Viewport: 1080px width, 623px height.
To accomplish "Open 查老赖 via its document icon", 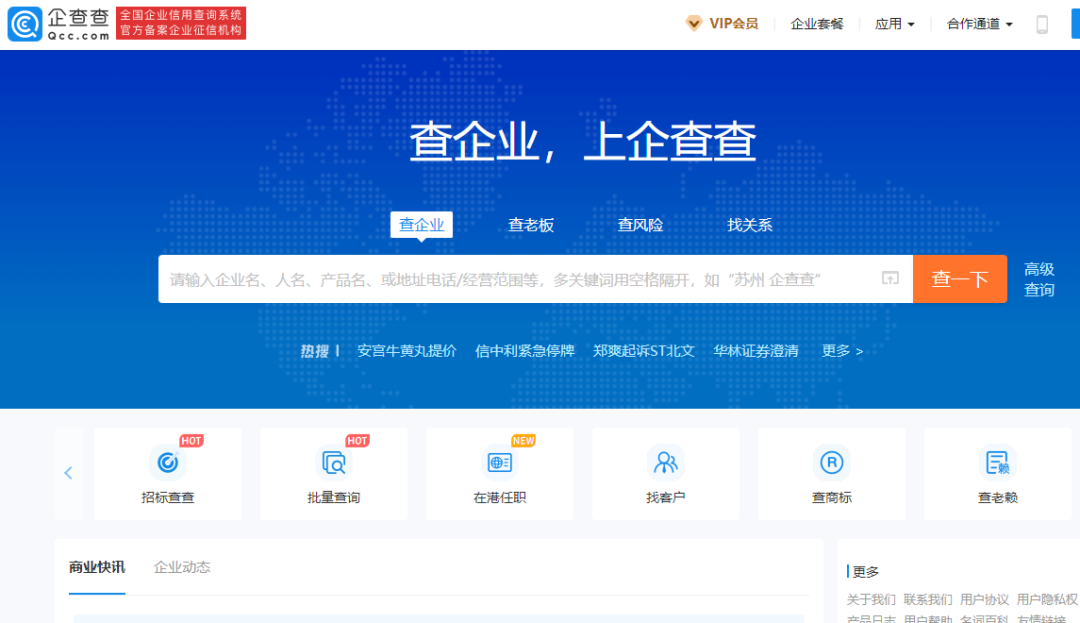I will pyautogui.click(x=997, y=462).
